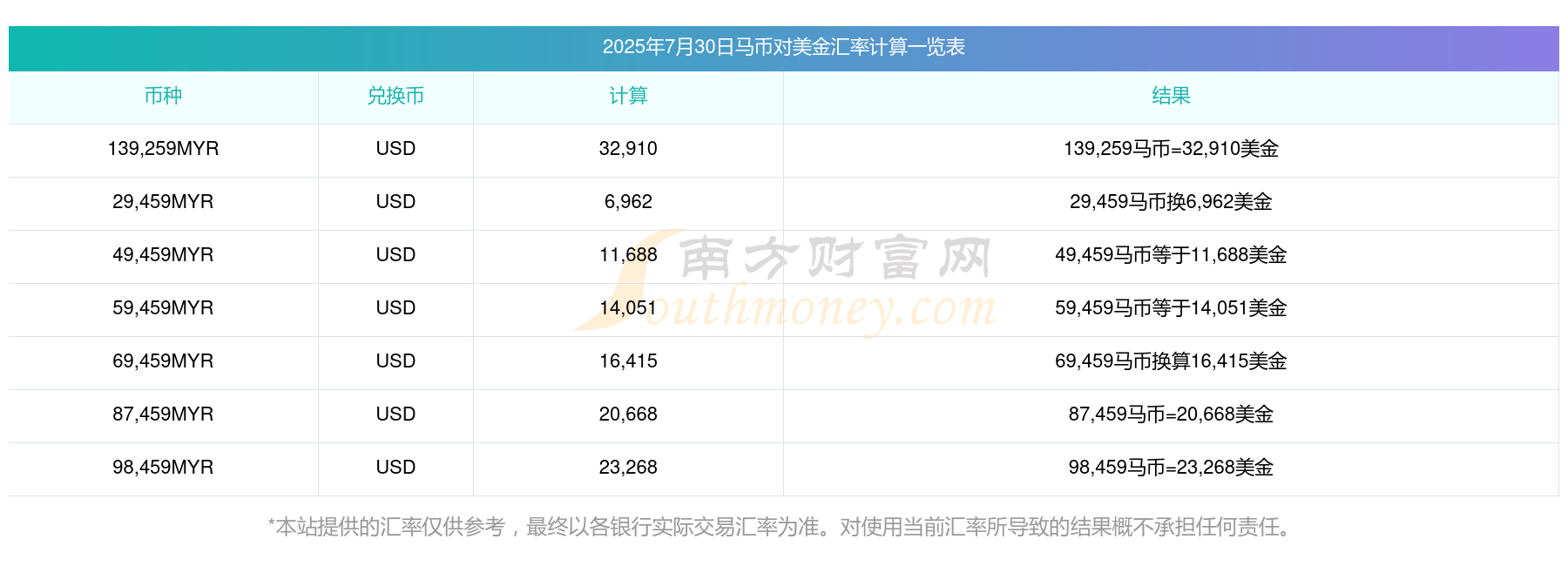Viewport: 1568px width, 566px height.
Task: Click the calculated value 23,268
Action: [x=628, y=468]
